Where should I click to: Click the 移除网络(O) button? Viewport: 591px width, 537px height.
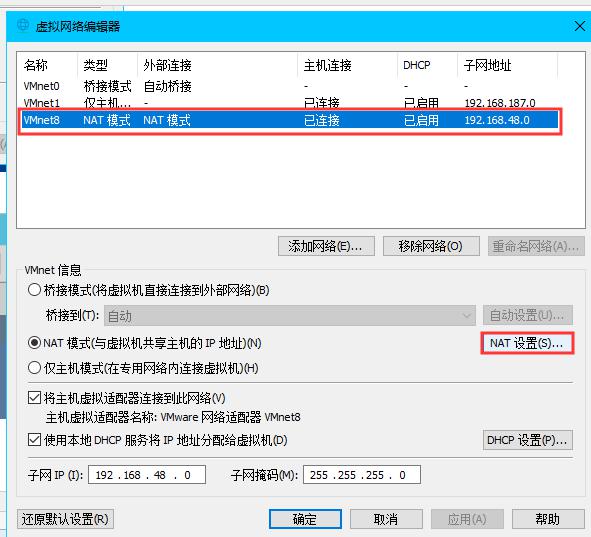(431, 246)
